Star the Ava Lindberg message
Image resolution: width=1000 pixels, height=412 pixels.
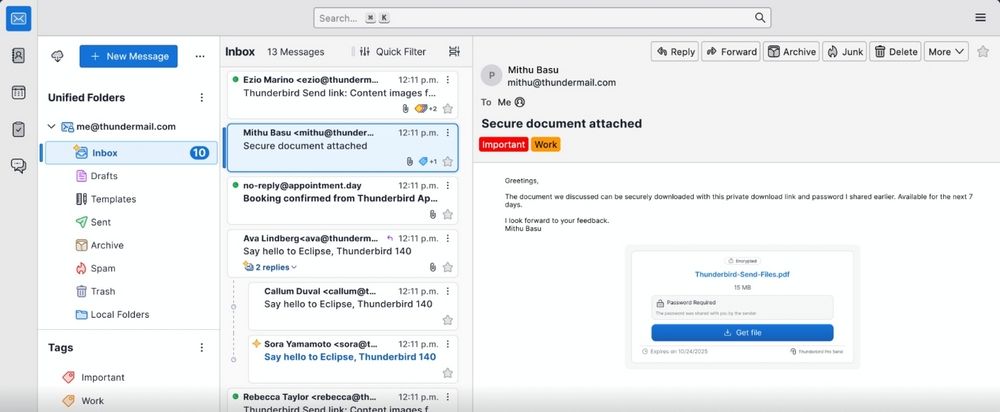coord(448,267)
